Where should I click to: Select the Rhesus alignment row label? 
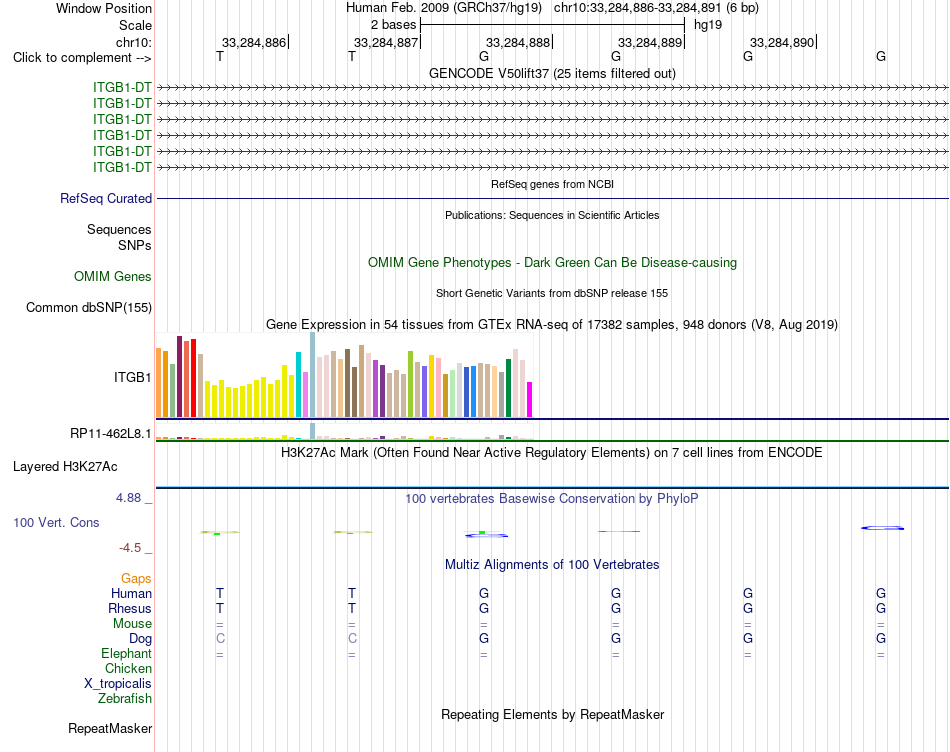coord(130,608)
